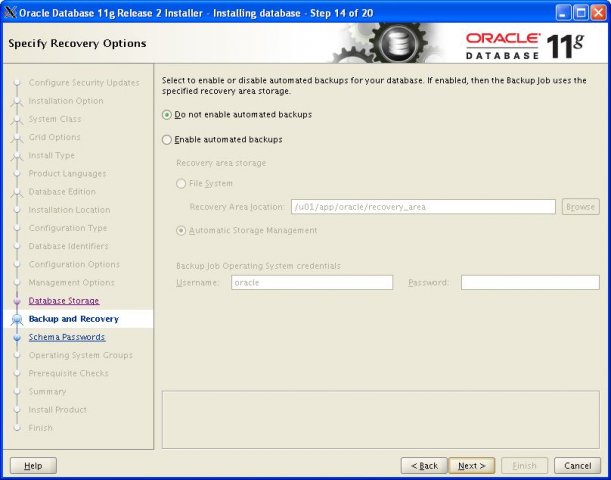This screenshot has height=480, width=611.
Task: Click Schema Passwords step bullet icon
Action: (17, 337)
